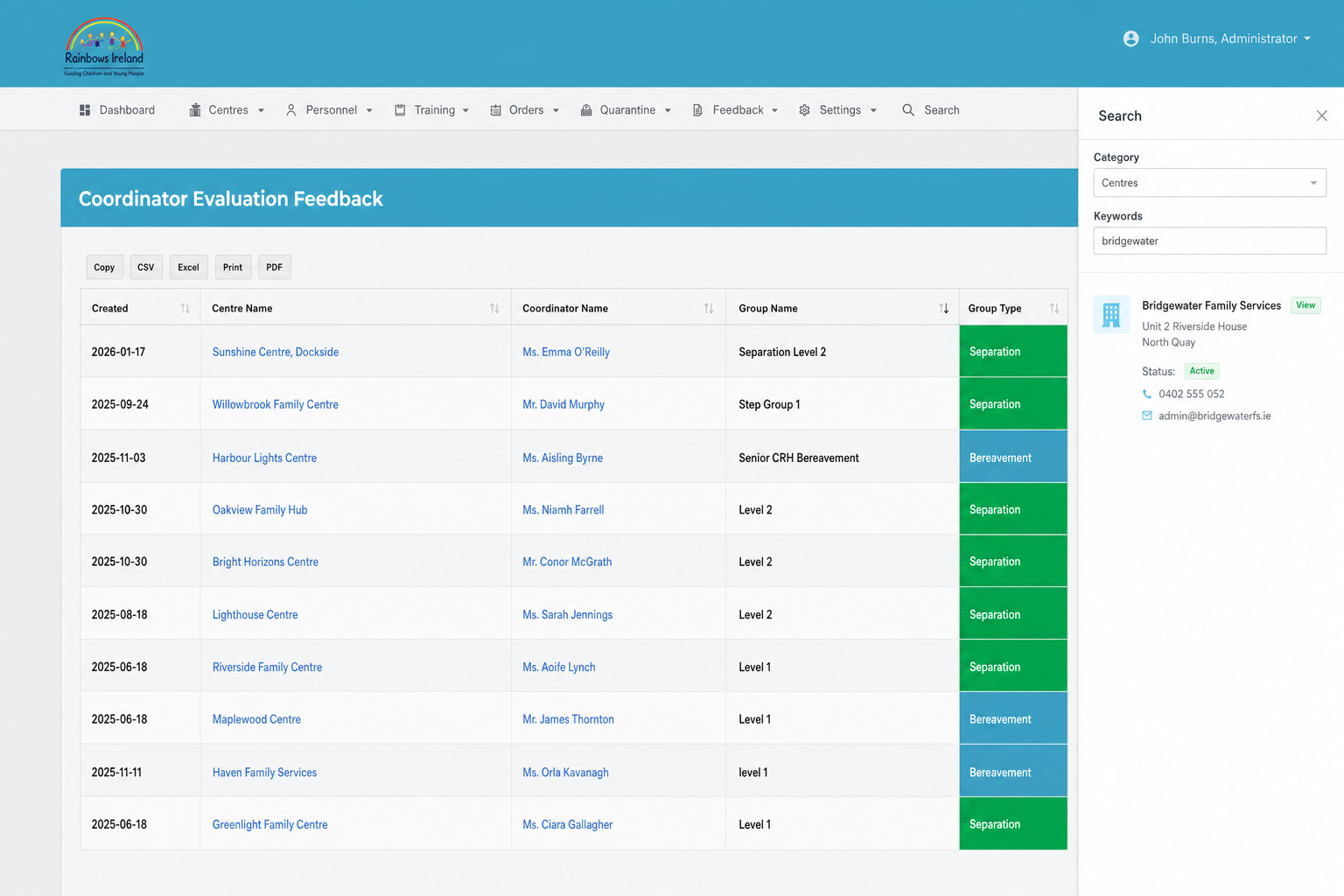Viewport: 1344px width, 896px height.
Task: Click the Feedback document icon
Action: 697,110
